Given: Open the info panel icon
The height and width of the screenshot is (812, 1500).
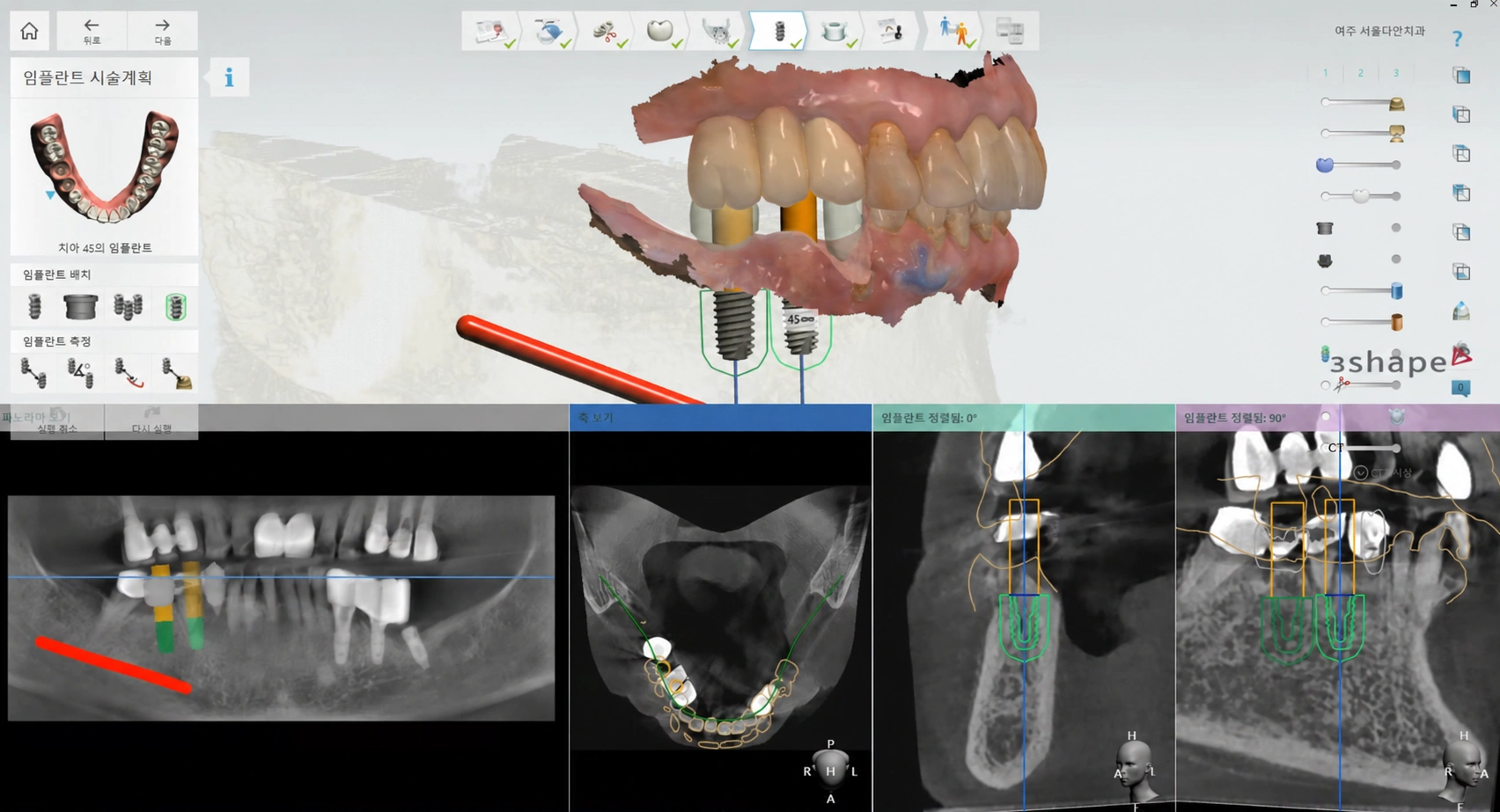Looking at the screenshot, I should pyautogui.click(x=229, y=77).
